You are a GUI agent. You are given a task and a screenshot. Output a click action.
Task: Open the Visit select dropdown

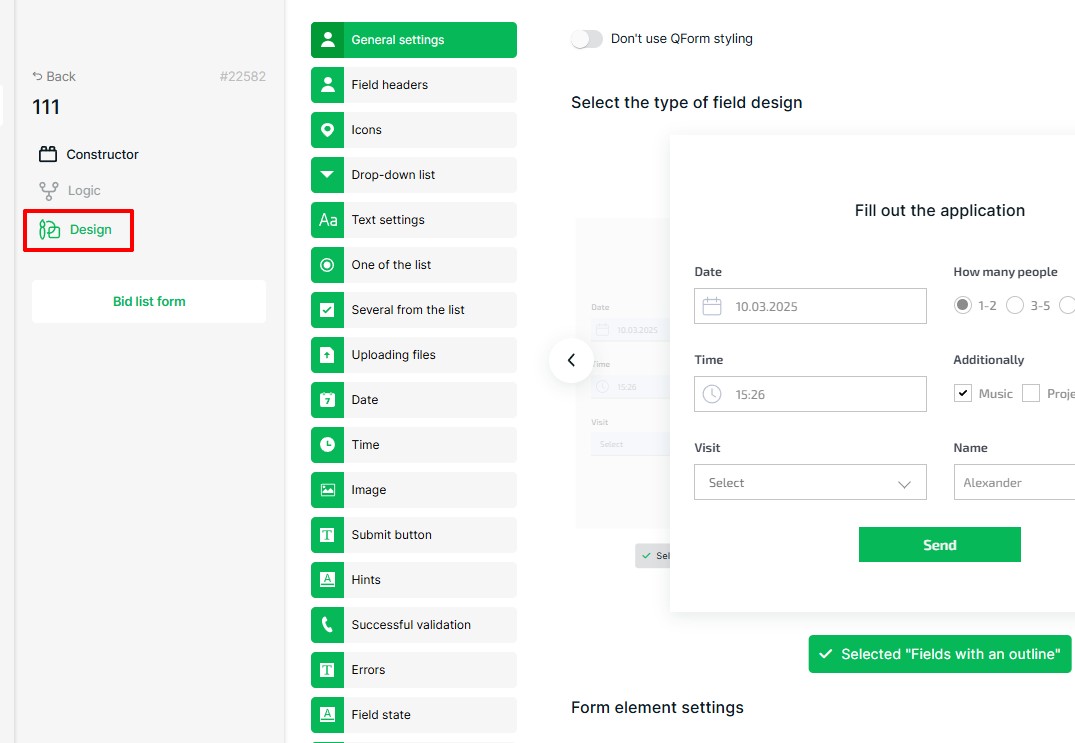point(810,482)
